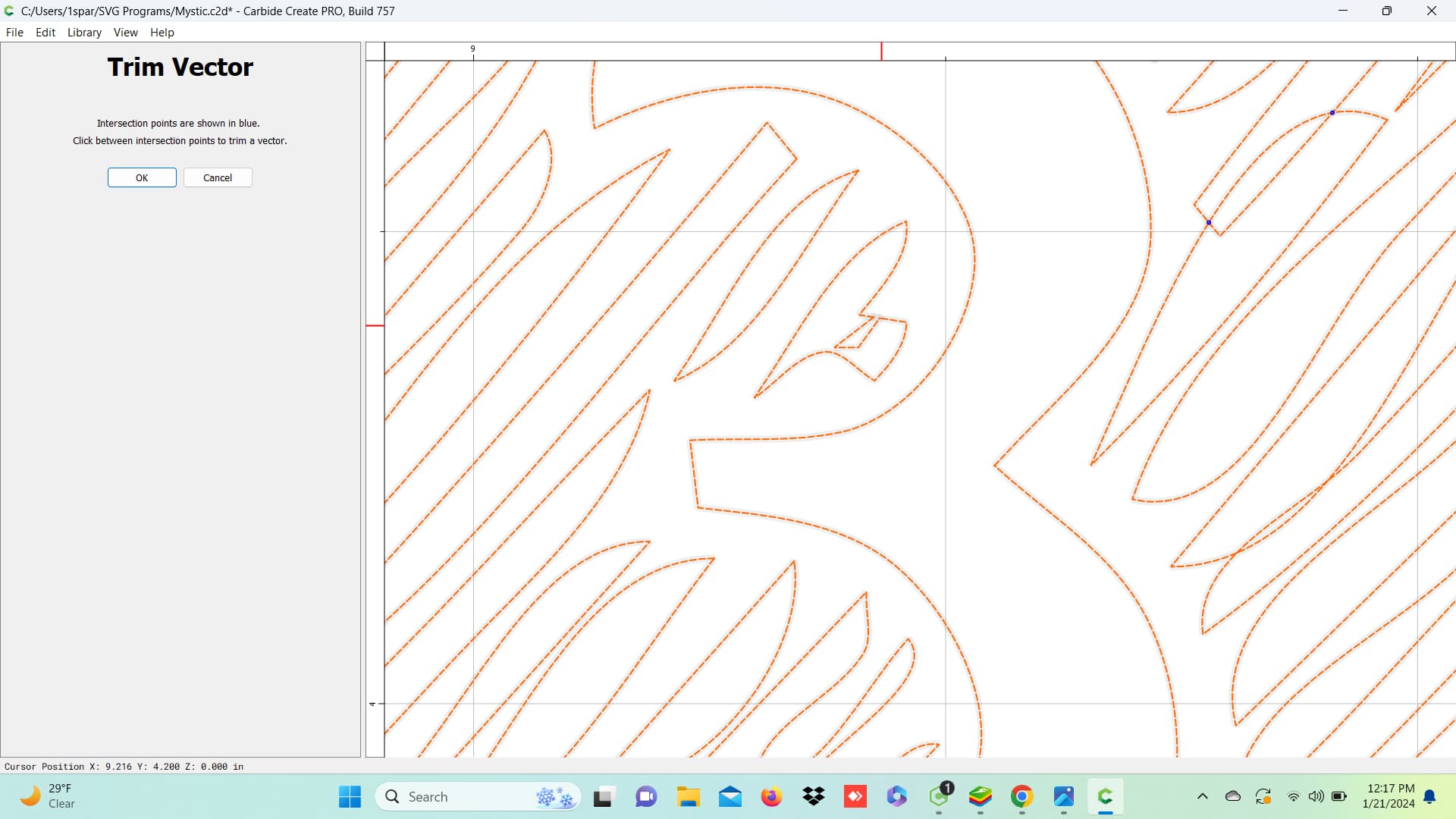Click the upper blue intersection point

point(1332,113)
